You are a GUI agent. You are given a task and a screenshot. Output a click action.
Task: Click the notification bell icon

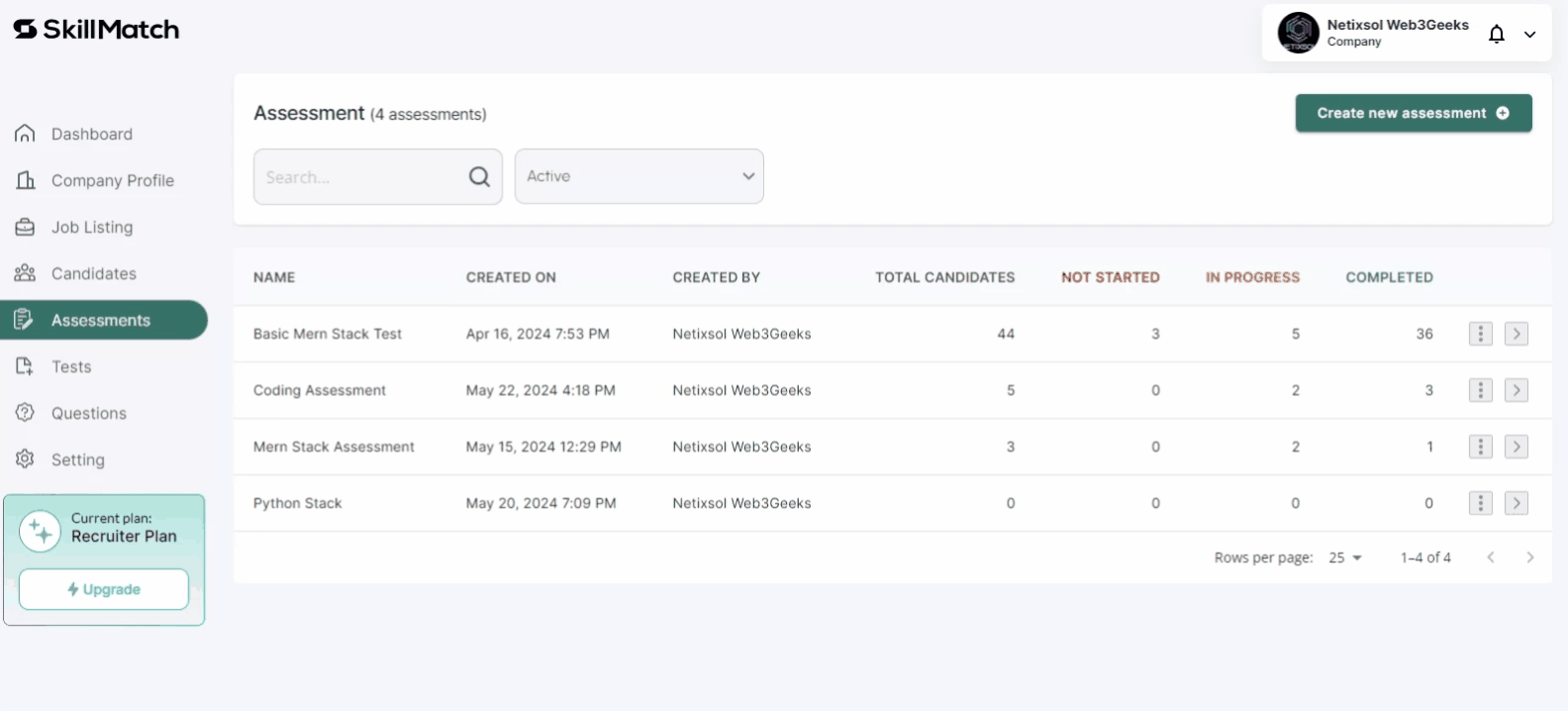click(x=1497, y=34)
